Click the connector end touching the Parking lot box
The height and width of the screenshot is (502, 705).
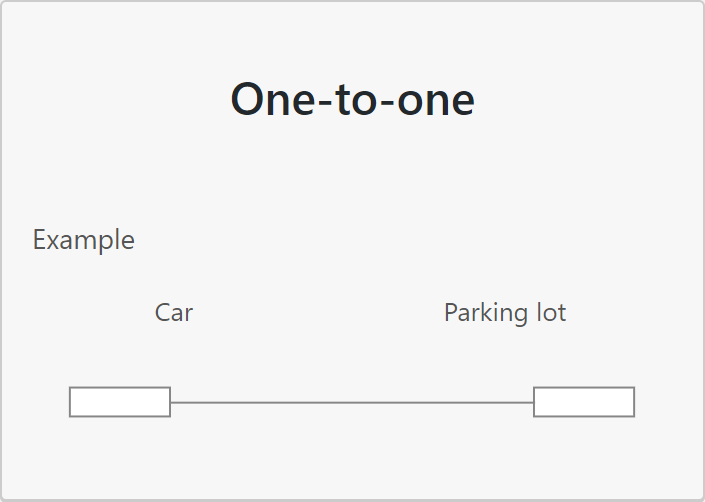pos(531,402)
